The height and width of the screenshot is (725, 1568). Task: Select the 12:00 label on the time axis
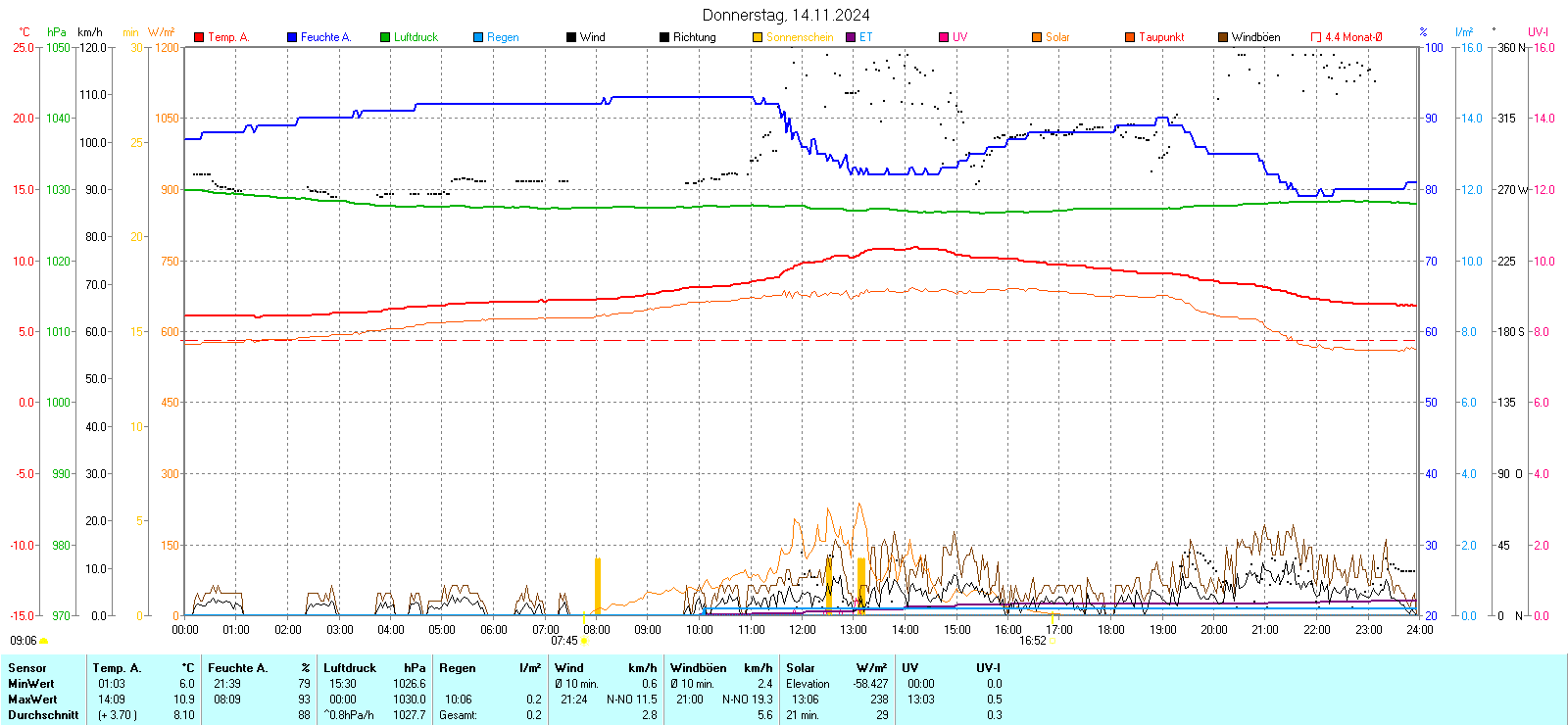[802, 630]
